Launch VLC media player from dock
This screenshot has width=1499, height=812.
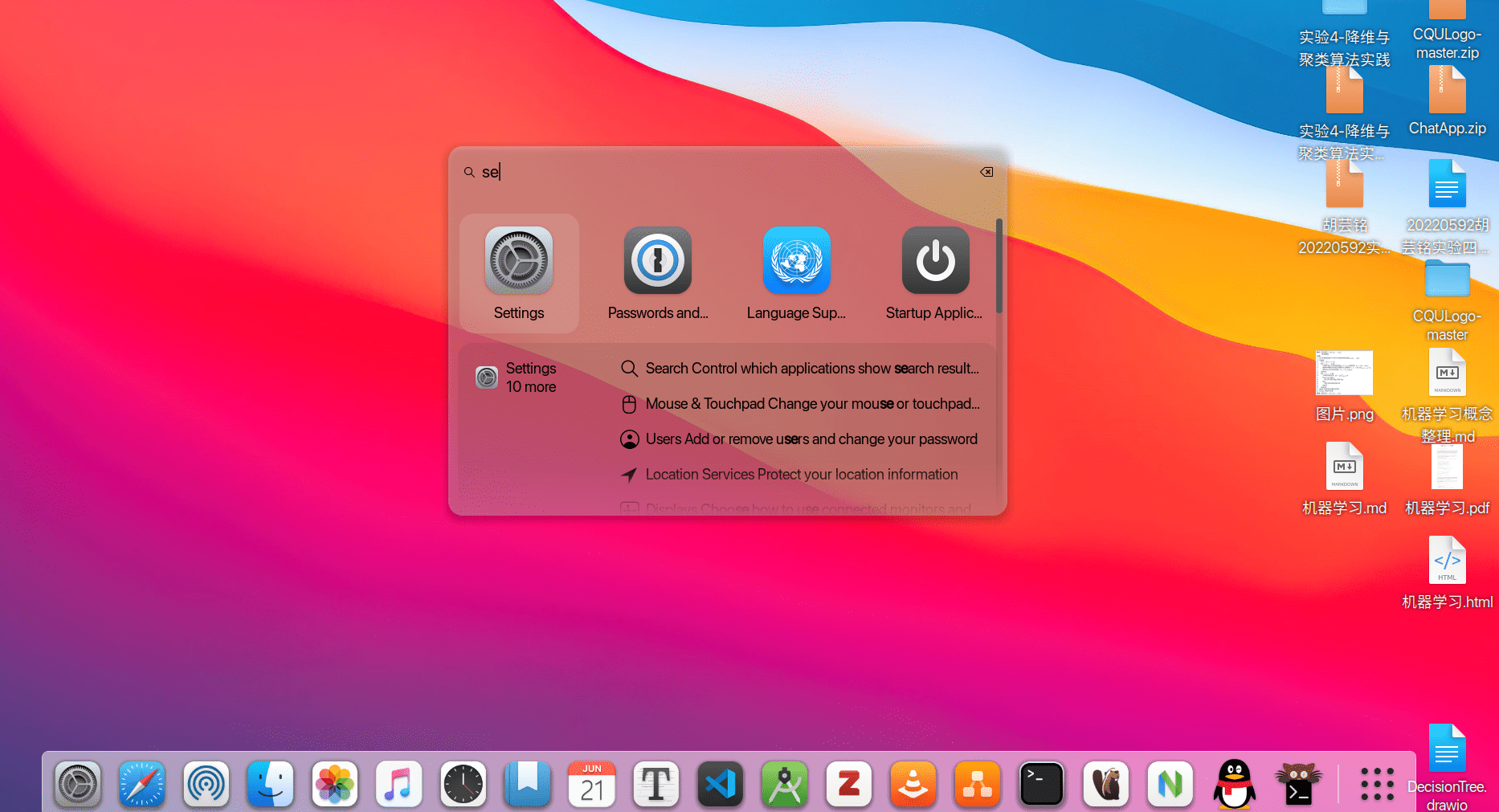pos(913,784)
